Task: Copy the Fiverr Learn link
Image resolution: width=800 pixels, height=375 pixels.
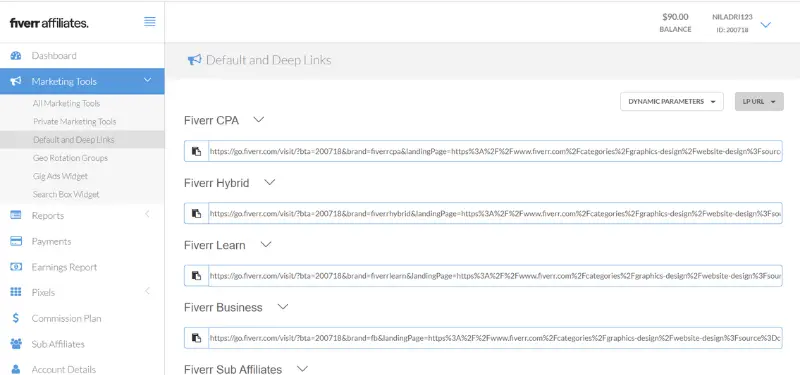Action: tap(196, 276)
